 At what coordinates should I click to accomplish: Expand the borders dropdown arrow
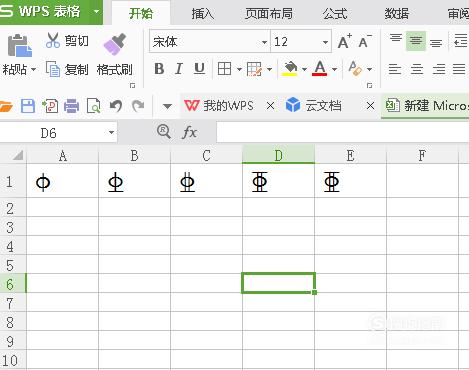click(x=239, y=69)
